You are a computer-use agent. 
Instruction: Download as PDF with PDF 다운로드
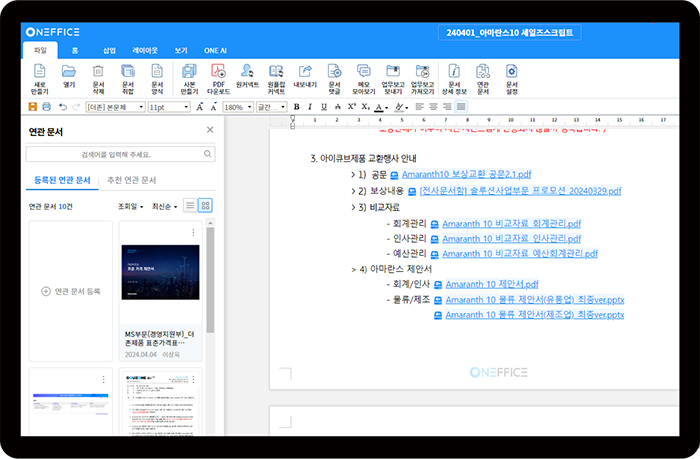218,79
